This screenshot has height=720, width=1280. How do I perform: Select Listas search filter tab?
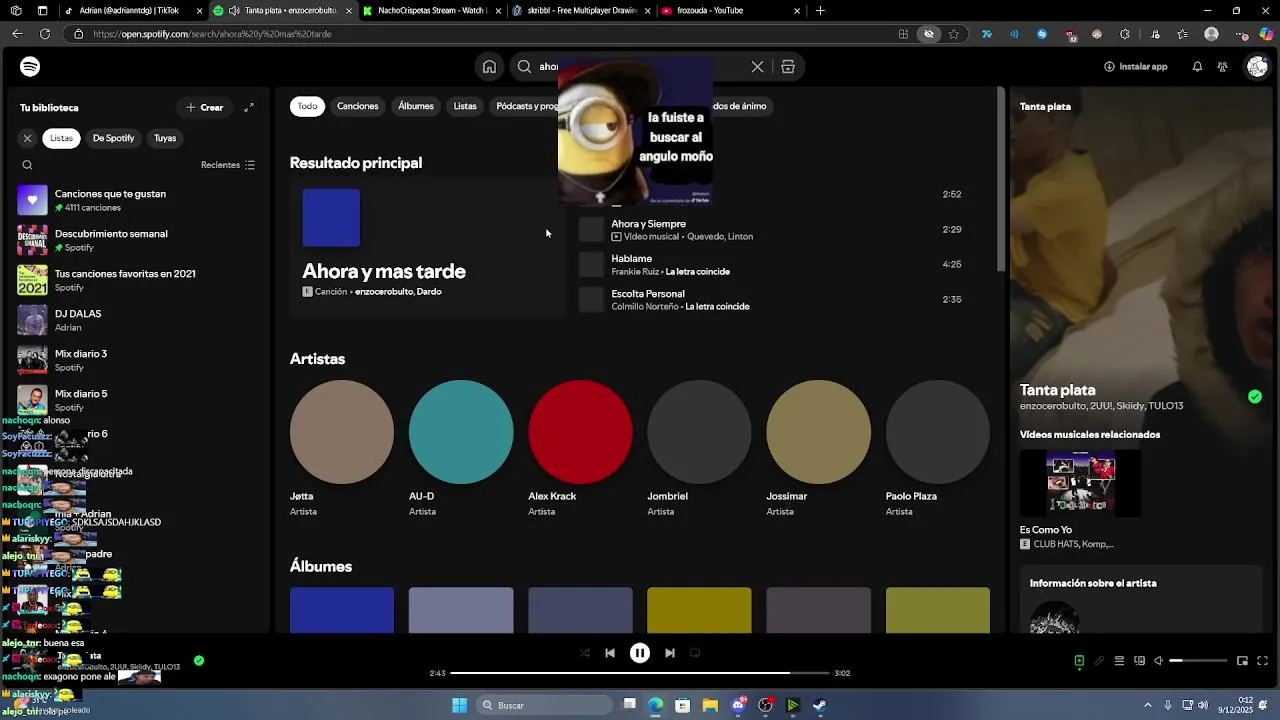tap(465, 106)
